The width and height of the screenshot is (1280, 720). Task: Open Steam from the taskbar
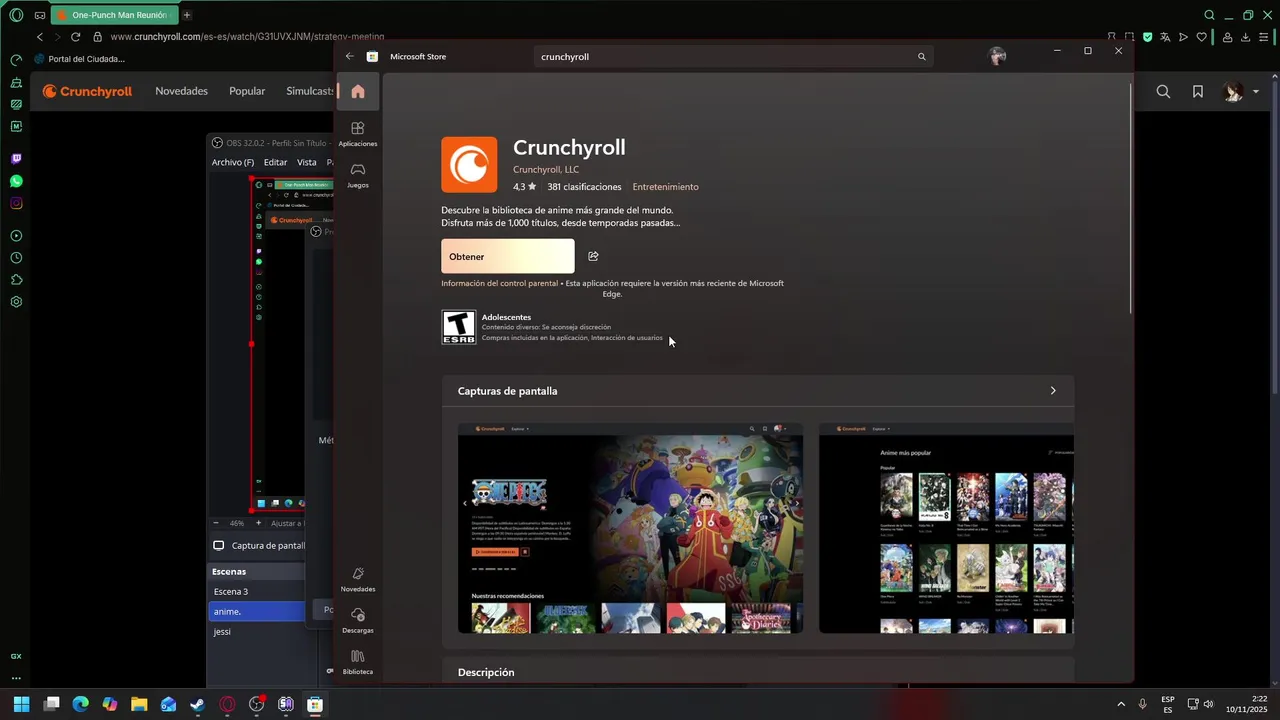[198, 704]
